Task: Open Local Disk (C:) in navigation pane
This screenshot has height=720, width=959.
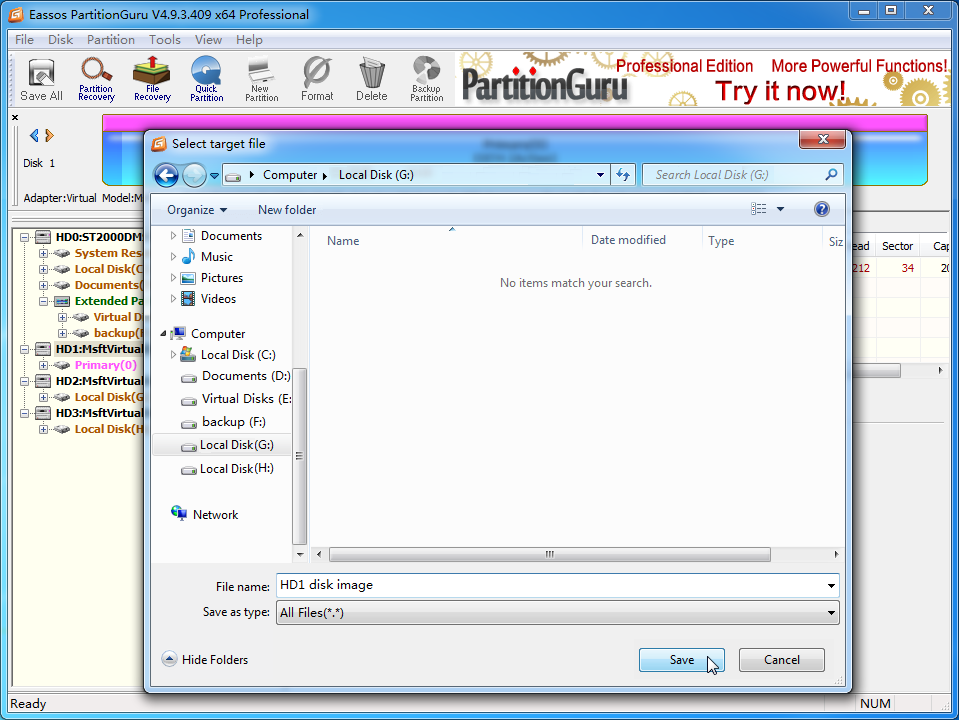Action: pos(238,355)
